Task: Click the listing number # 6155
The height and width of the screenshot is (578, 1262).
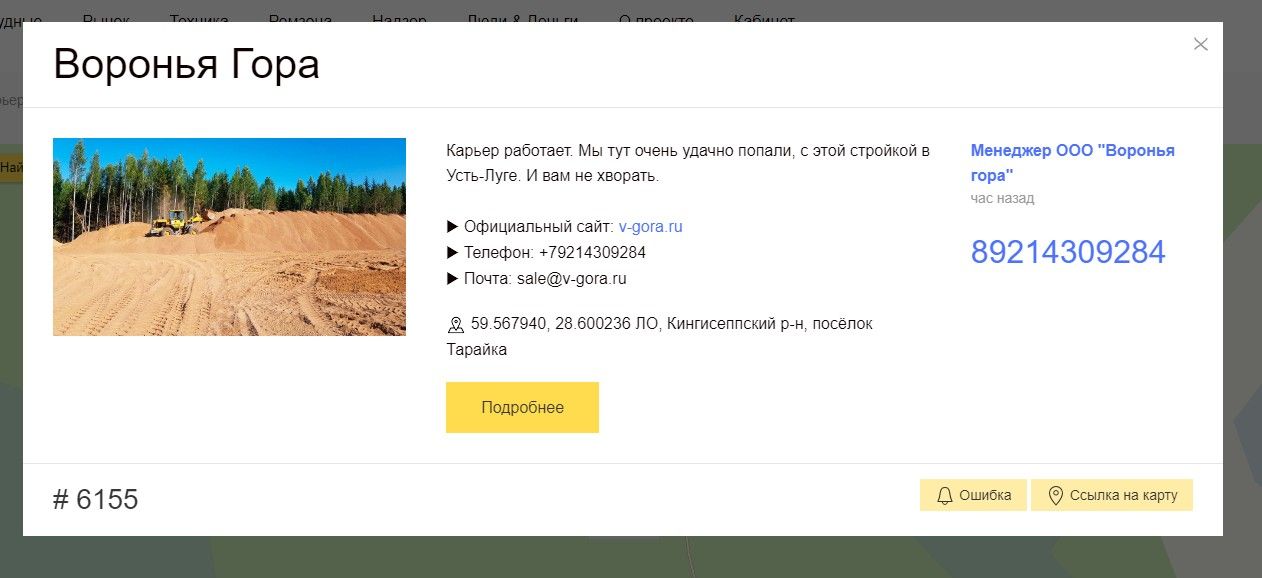Action: (x=95, y=499)
